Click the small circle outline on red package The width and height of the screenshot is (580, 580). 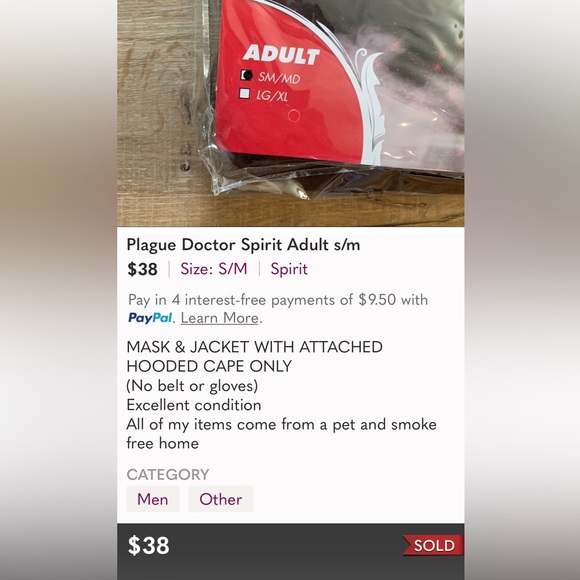click(294, 115)
